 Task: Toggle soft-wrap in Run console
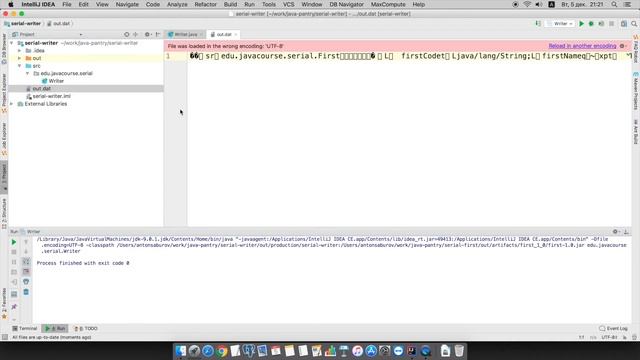[x=26, y=262]
